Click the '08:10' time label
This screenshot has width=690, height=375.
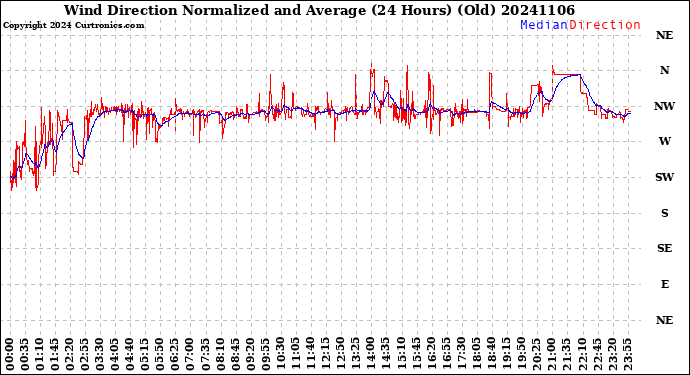pyautogui.click(x=220, y=354)
